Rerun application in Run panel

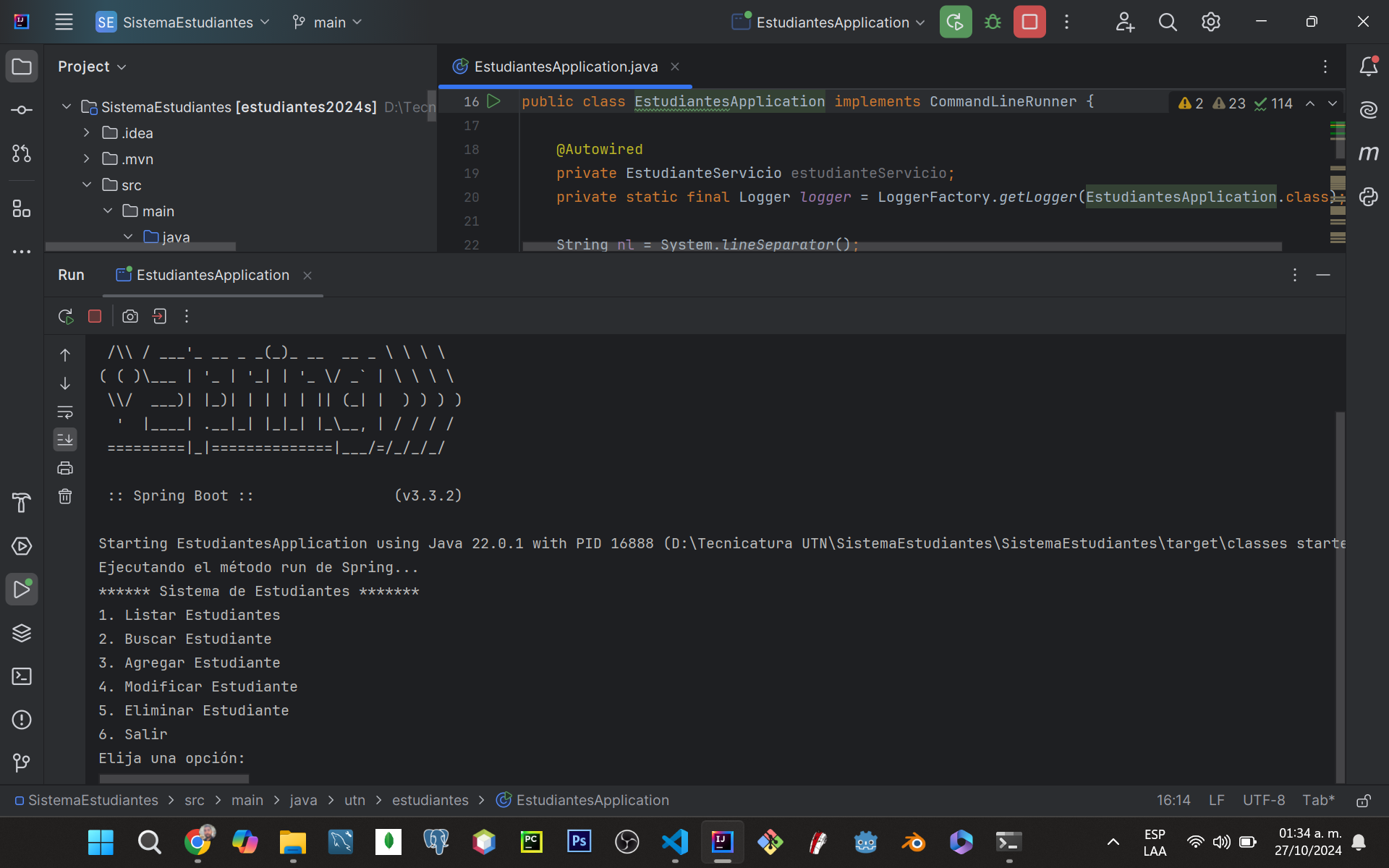(66, 316)
